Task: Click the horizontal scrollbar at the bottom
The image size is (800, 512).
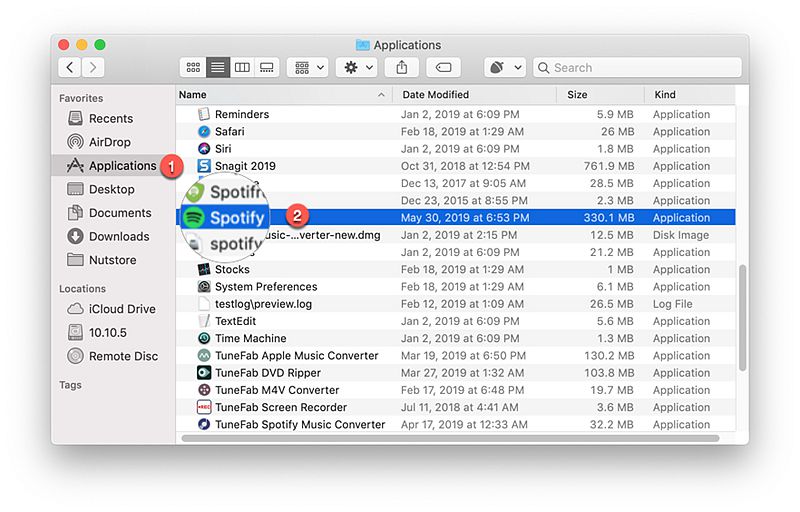Action: (x=450, y=438)
